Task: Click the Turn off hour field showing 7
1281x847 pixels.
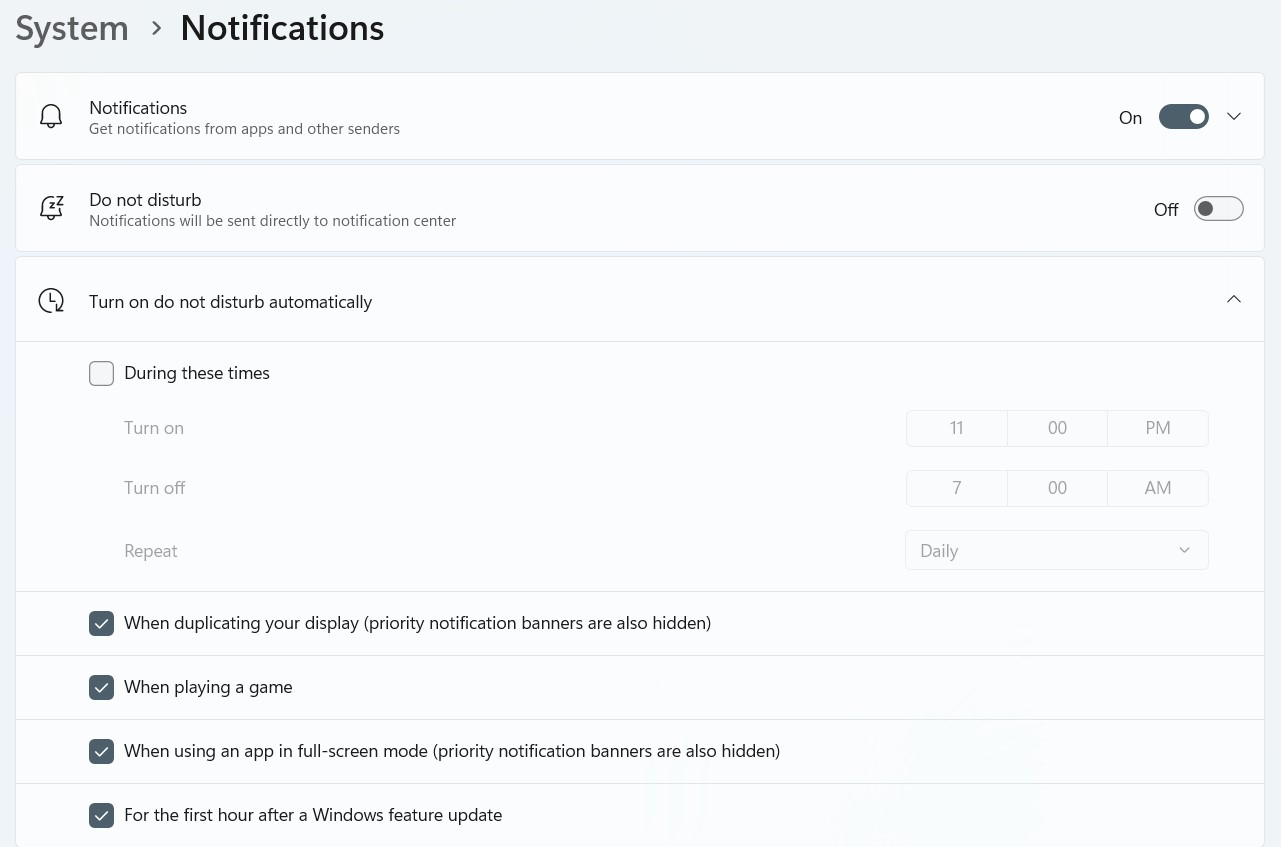Action: click(x=957, y=488)
